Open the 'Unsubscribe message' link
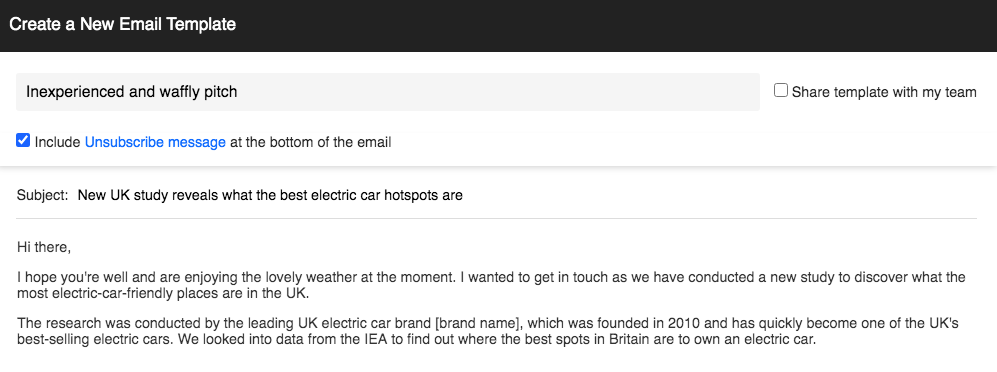This screenshot has width=997, height=372. click(x=155, y=142)
